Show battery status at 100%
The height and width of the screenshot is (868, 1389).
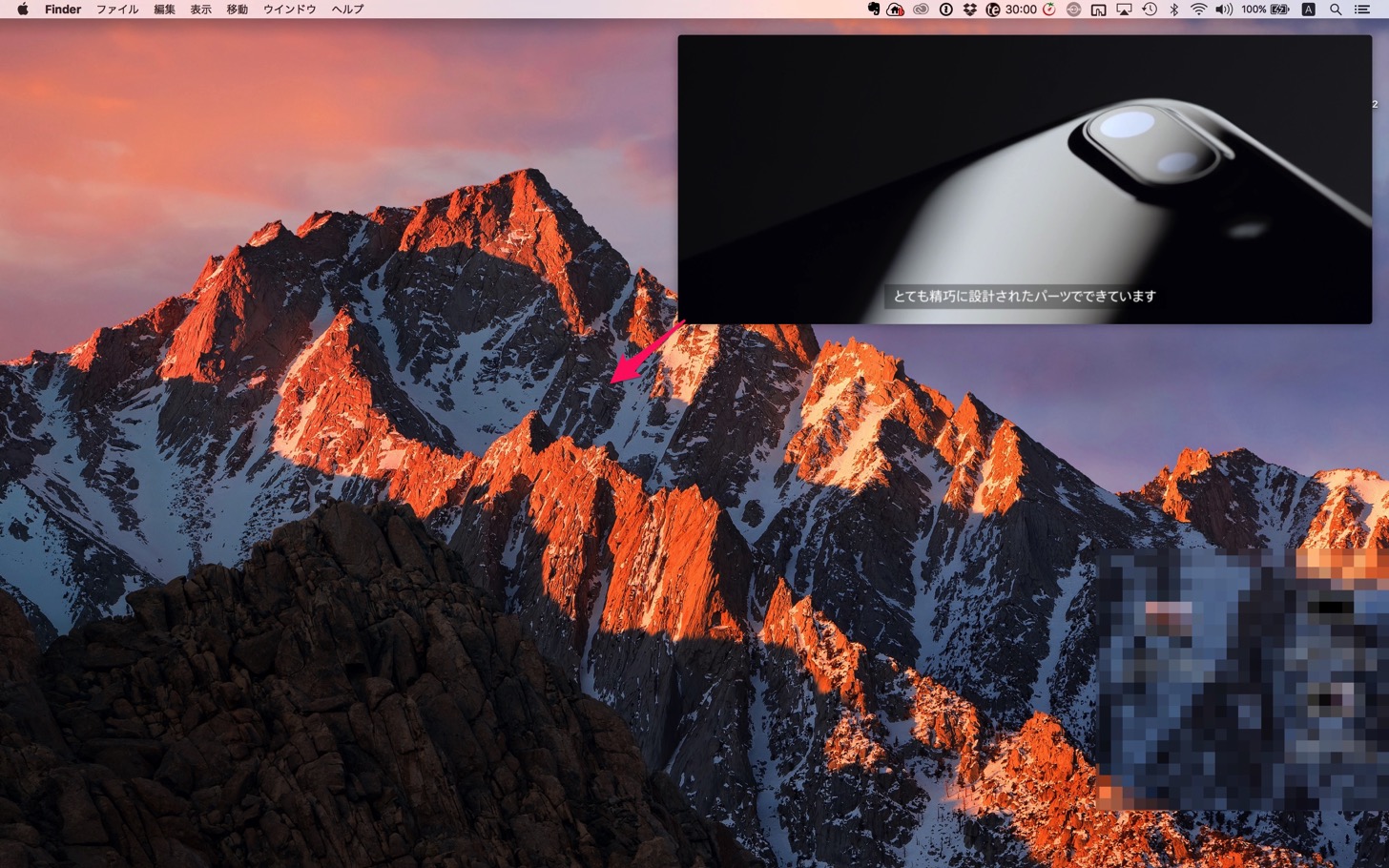pyautogui.click(x=1265, y=10)
